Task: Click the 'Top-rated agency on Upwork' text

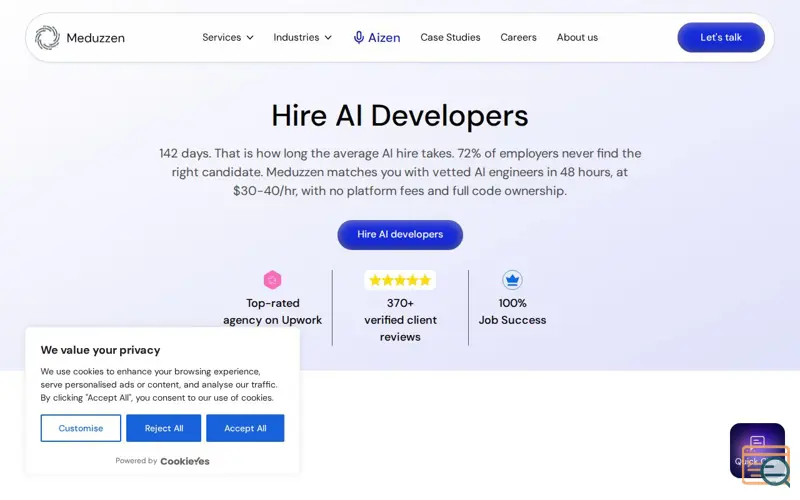Action: (x=272, y=311)
